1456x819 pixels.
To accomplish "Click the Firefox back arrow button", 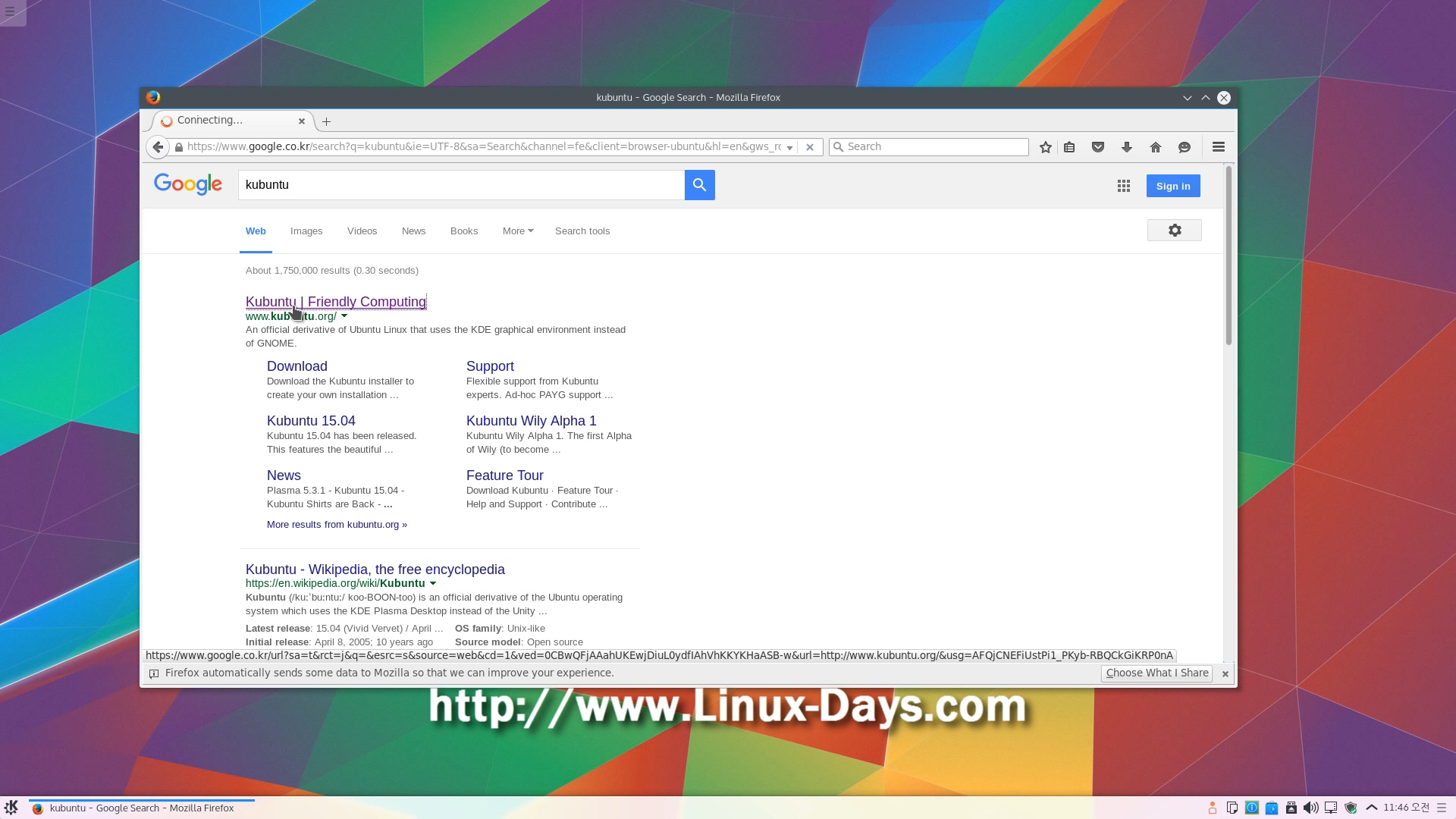I will click(x=157, y=147).
